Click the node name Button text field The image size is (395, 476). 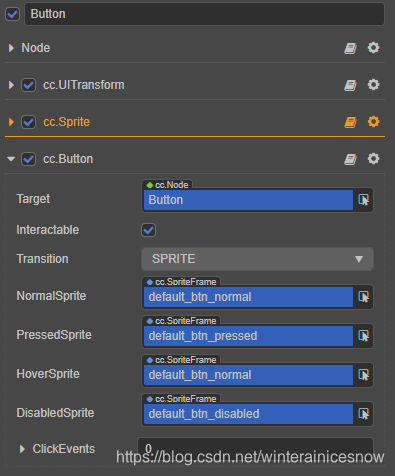(205, 14)
